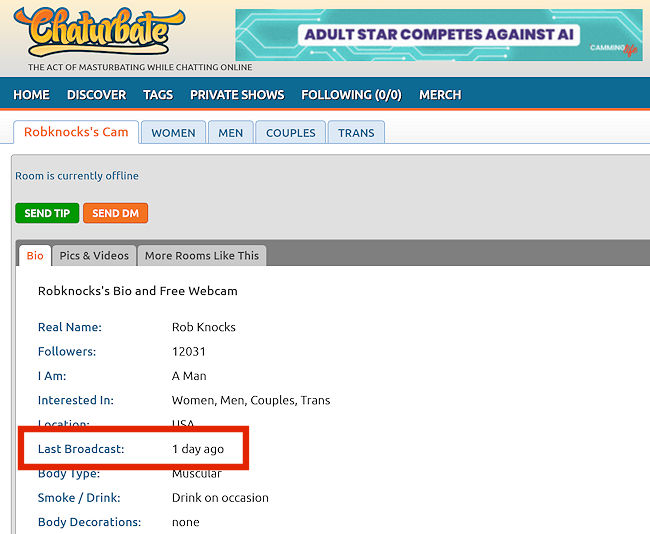The height and width of the screenshot is (534, 650).
Task: Click the 'Smoke / Drink:' label
Action: tap(79, 498)
